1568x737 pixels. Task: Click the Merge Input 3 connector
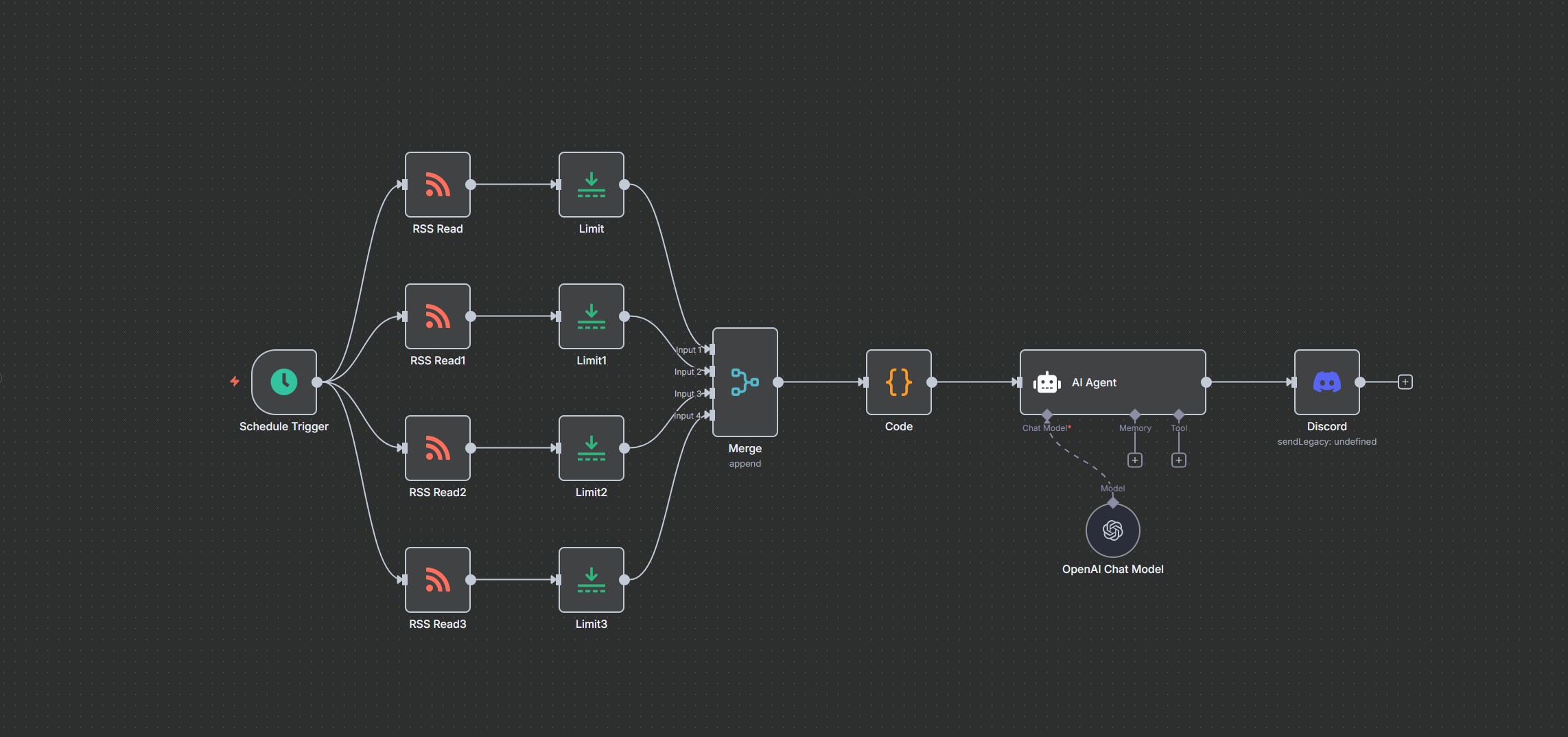[712, 393]
